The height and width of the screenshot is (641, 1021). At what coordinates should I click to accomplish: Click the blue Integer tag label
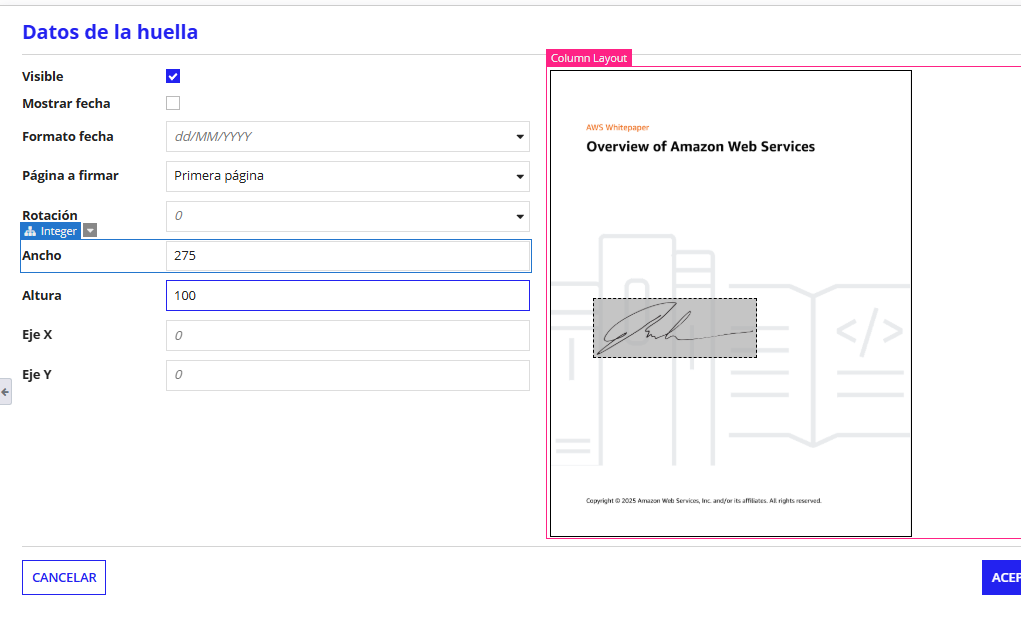58,231
